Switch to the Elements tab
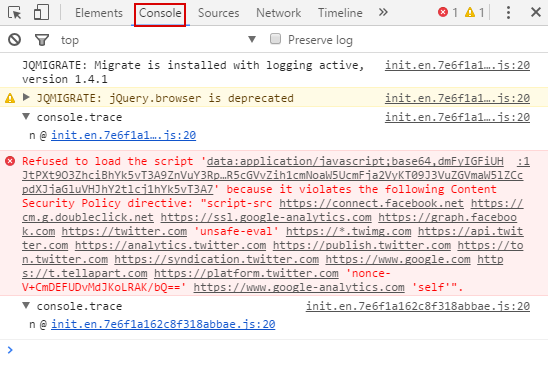548x366 pixels. (99, 13)
